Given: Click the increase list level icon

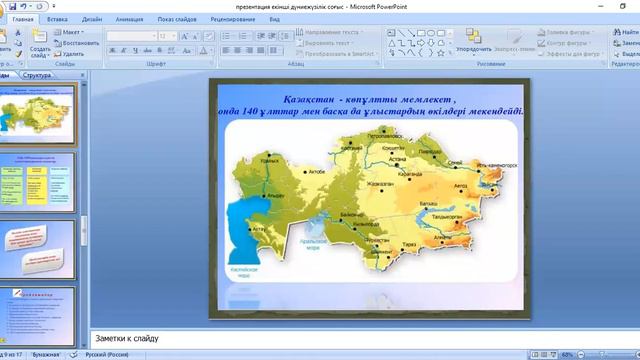Looking at the screenshot, I should (272, 36).
